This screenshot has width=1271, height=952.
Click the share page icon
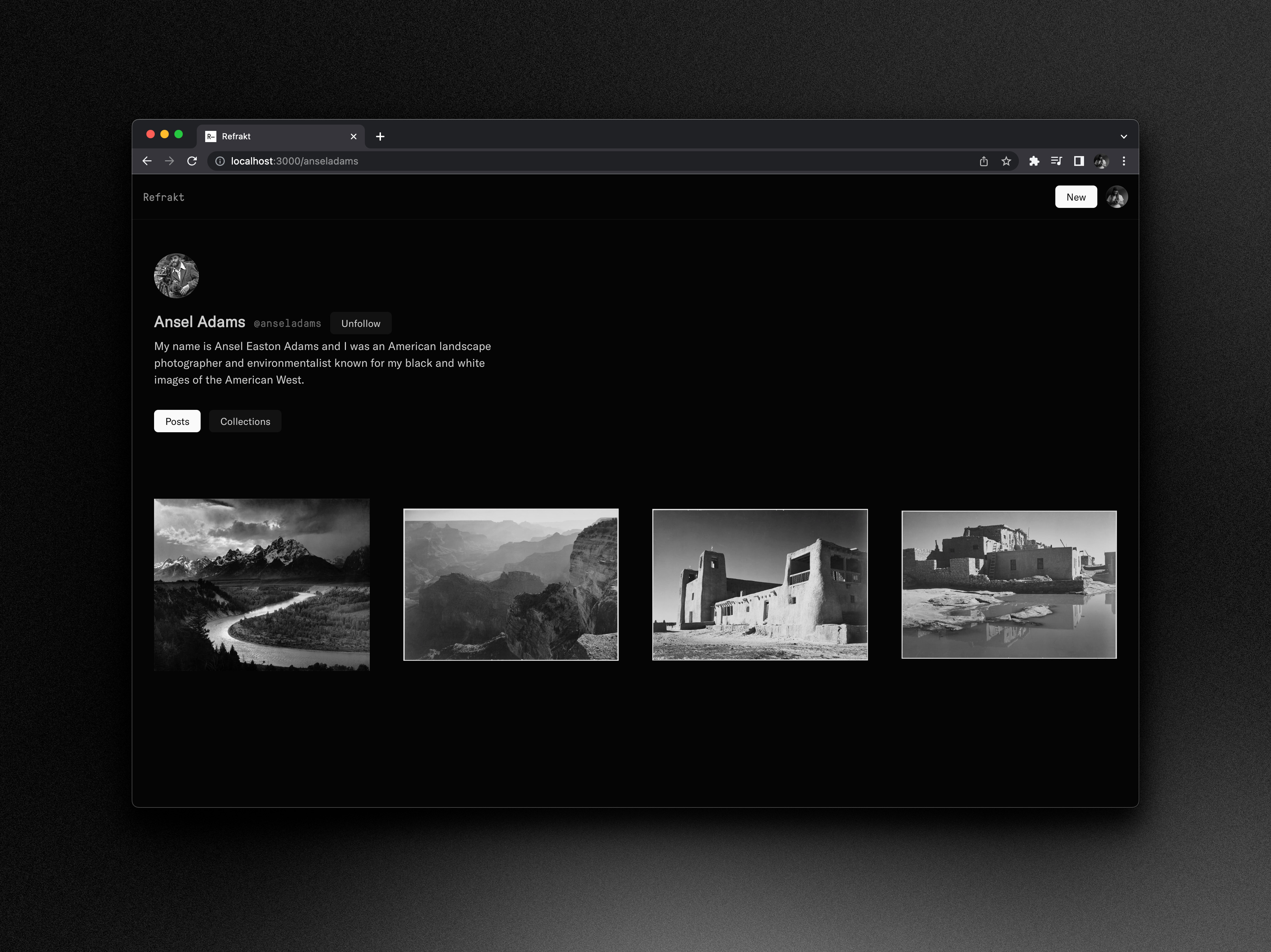[984, 161]
